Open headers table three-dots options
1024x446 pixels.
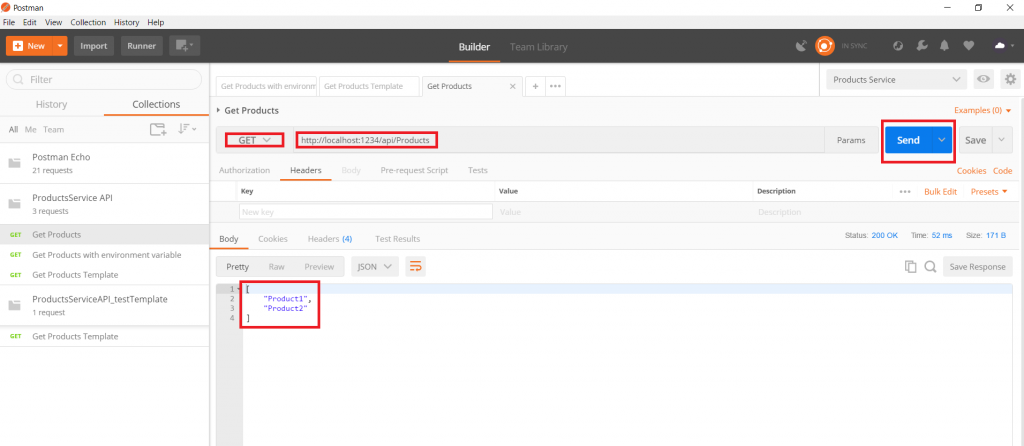(x=904, y=191)
